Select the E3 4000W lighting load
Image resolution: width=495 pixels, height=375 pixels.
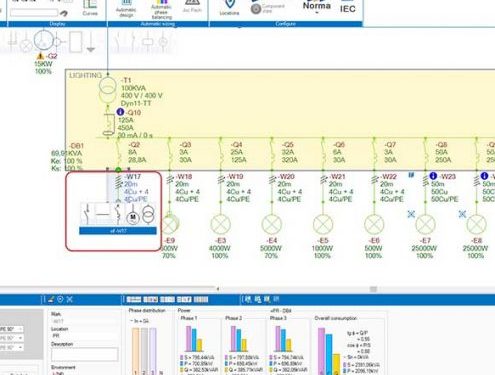click(220, 224)
